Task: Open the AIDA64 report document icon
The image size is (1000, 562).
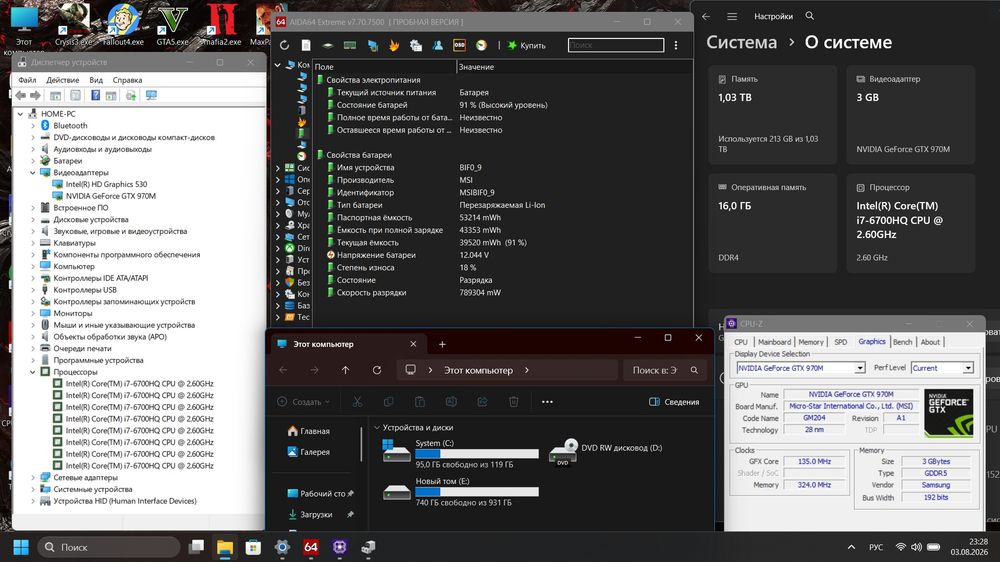Action: [x=306, y=45]
